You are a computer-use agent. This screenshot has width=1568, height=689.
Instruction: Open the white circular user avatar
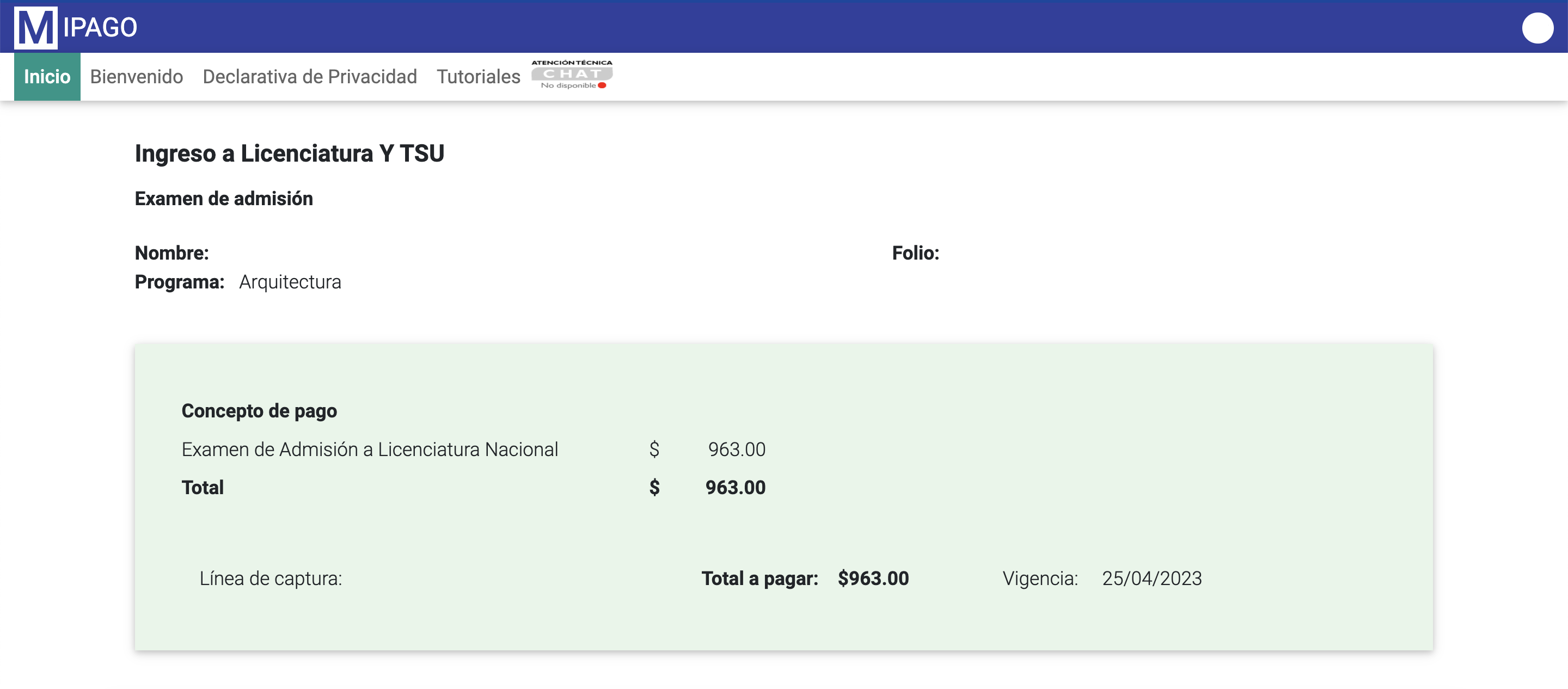coord(1538,27)
